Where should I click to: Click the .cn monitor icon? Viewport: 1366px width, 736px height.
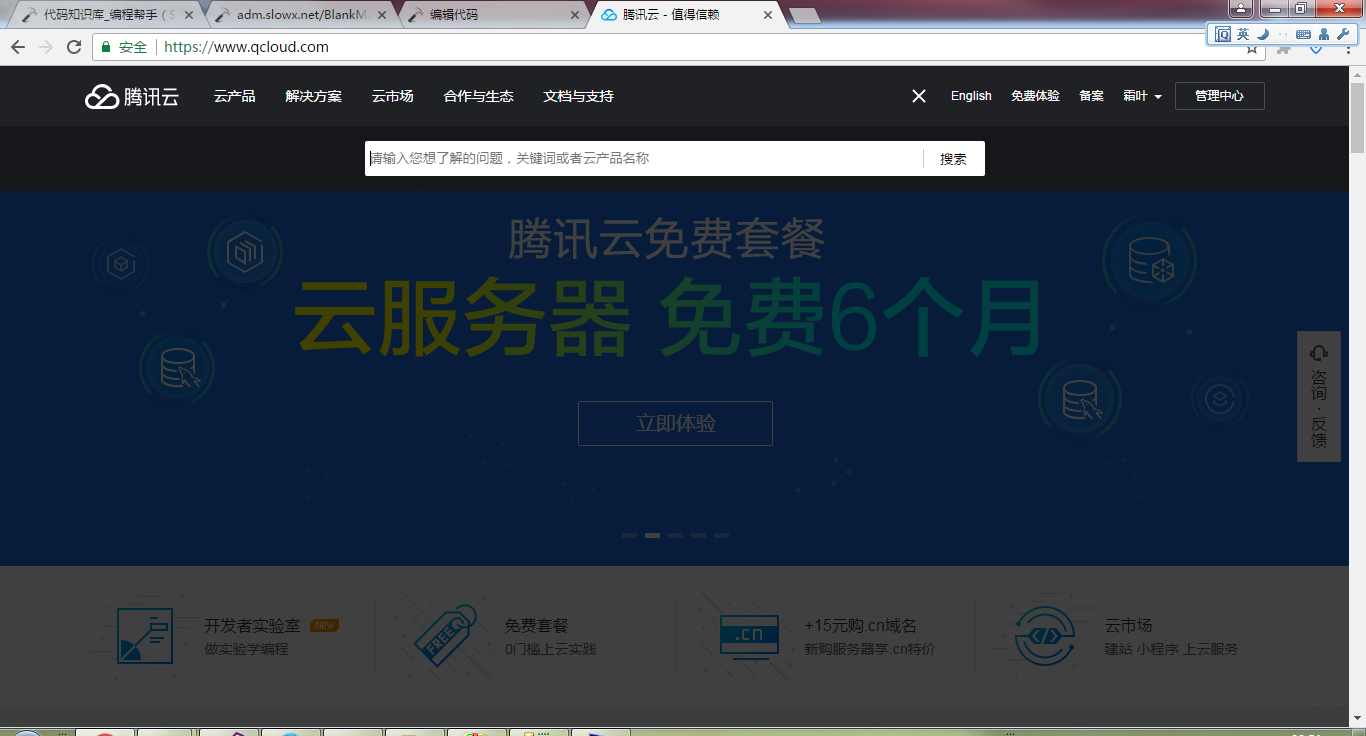click(x=749, y=635)
